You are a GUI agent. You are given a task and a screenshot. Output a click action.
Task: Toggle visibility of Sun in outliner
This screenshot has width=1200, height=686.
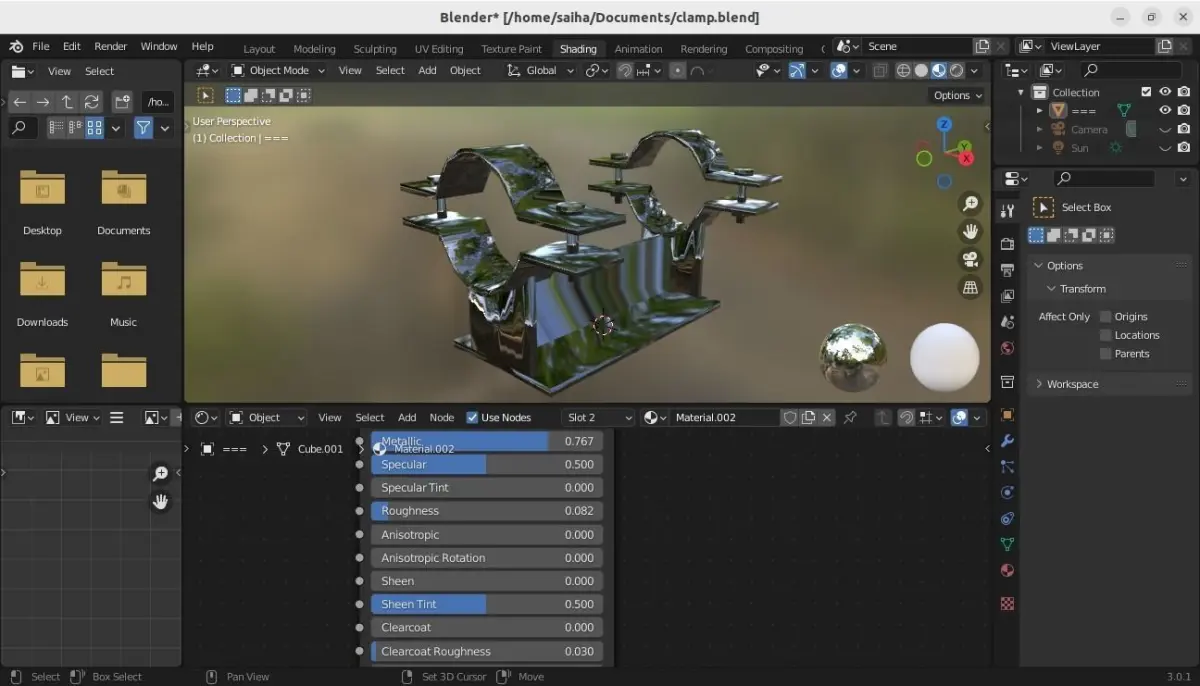[x=1165, y=148]
